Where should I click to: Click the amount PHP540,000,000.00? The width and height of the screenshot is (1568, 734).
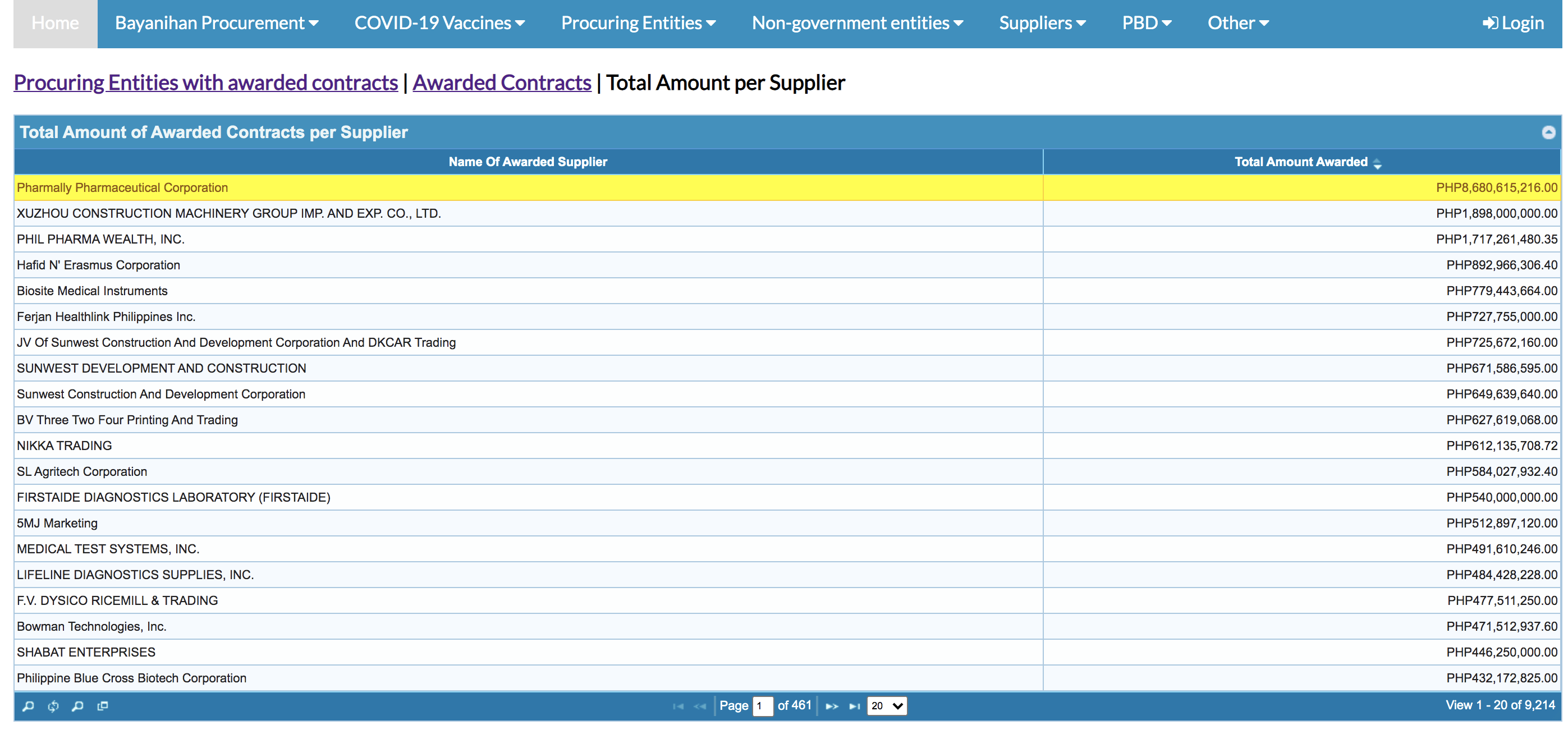click(1502, 497)
